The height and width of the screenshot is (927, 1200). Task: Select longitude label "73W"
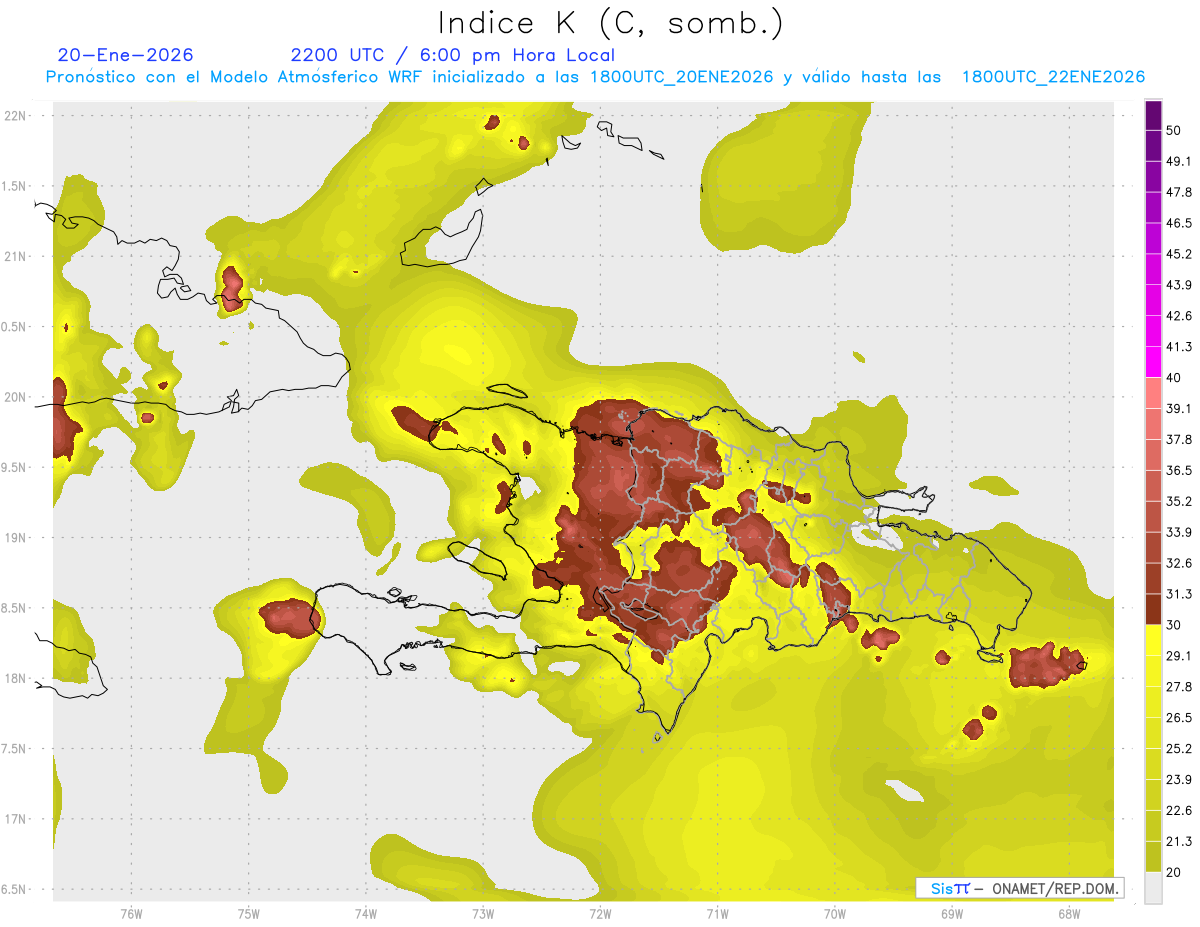(x=483, y=914)
